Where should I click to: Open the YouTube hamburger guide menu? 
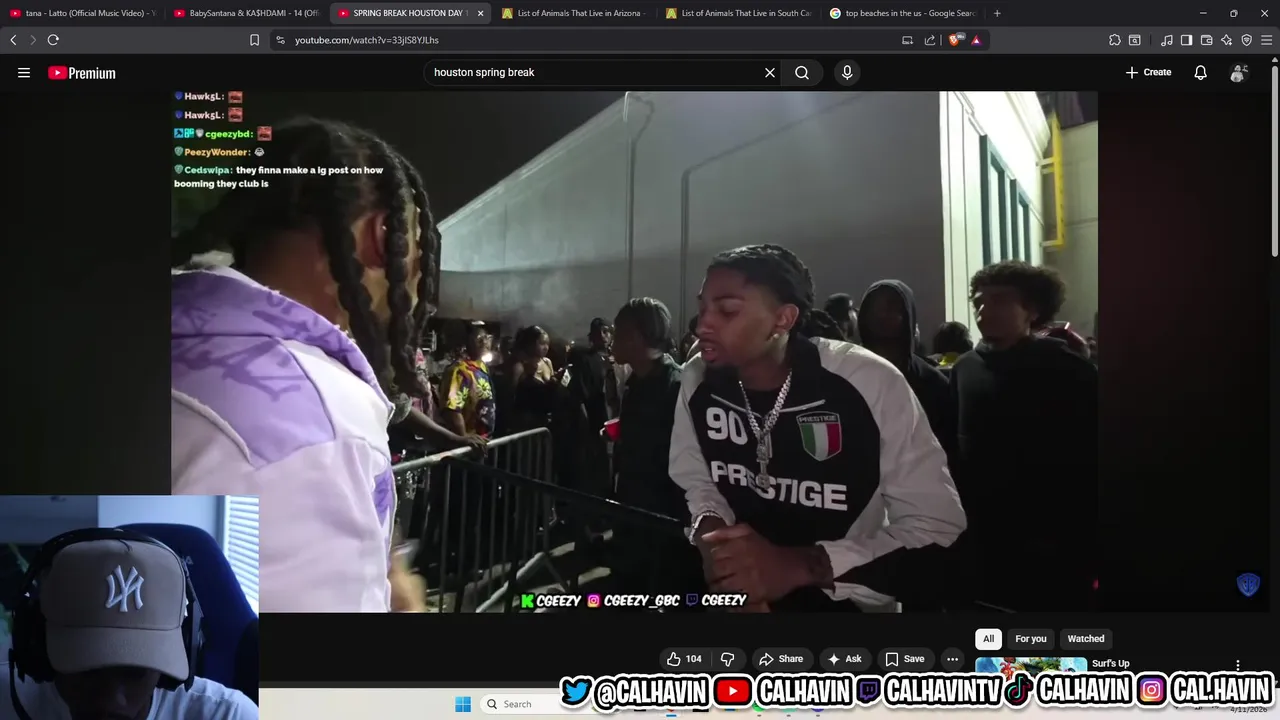(x=24, y=72)
